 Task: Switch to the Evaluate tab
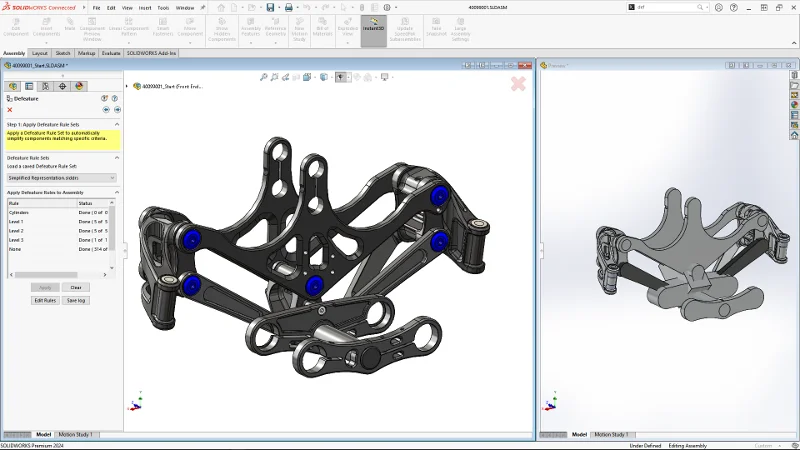tap(111, 53)
